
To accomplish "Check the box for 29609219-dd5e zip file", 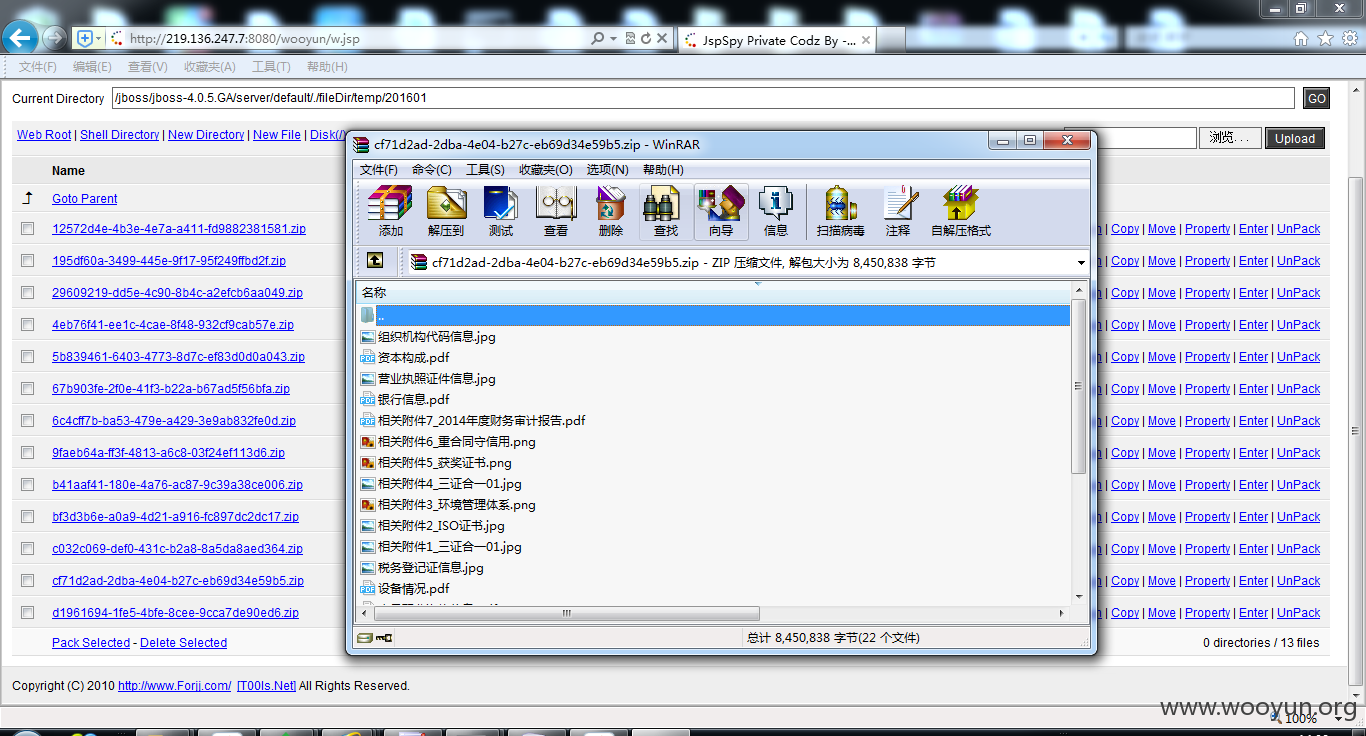I will tap(28, 293).
